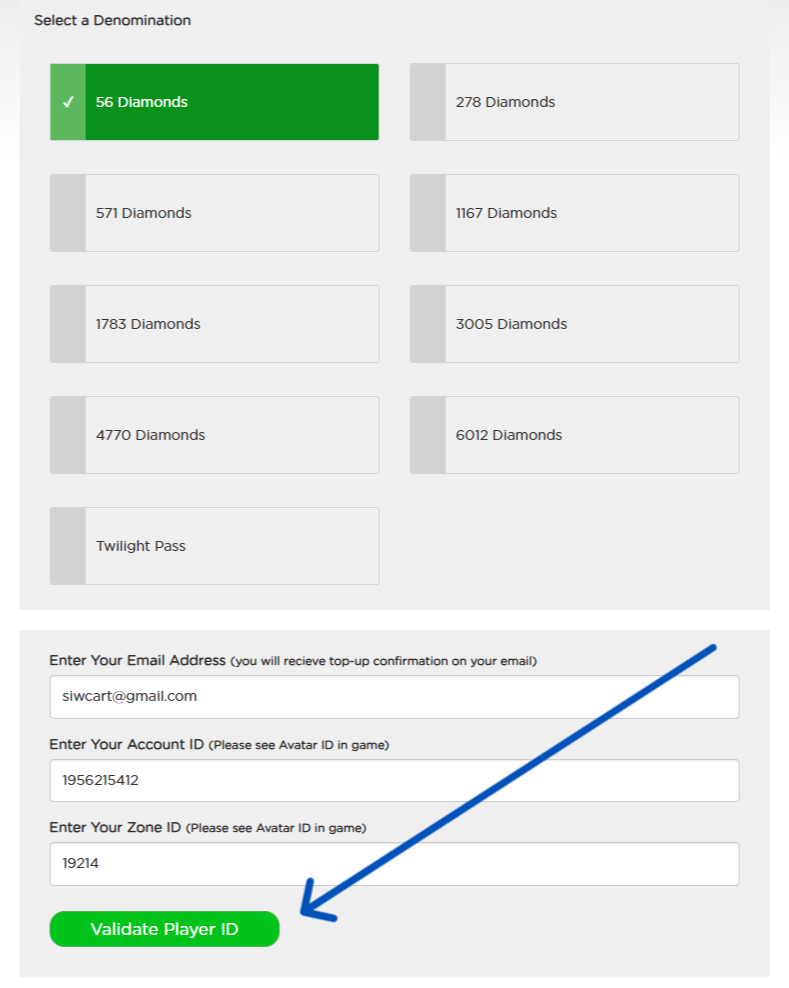
Task: Tick the gray box beside 571 Diamonds
Action: 68,213
